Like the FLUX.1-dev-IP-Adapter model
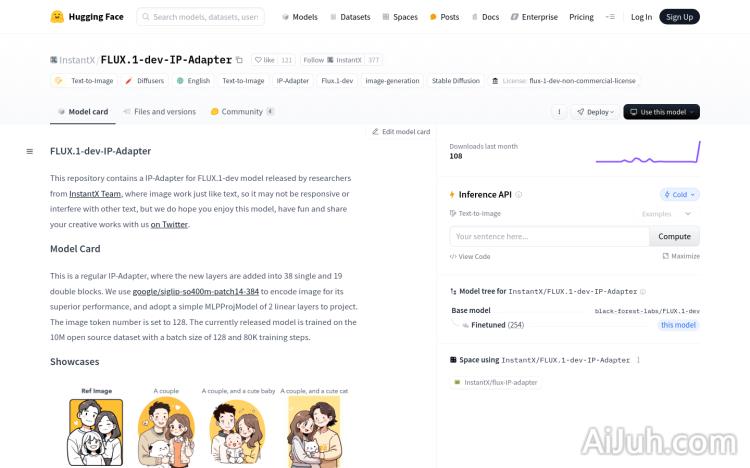 pyautogui.click(x=264, y=60)
